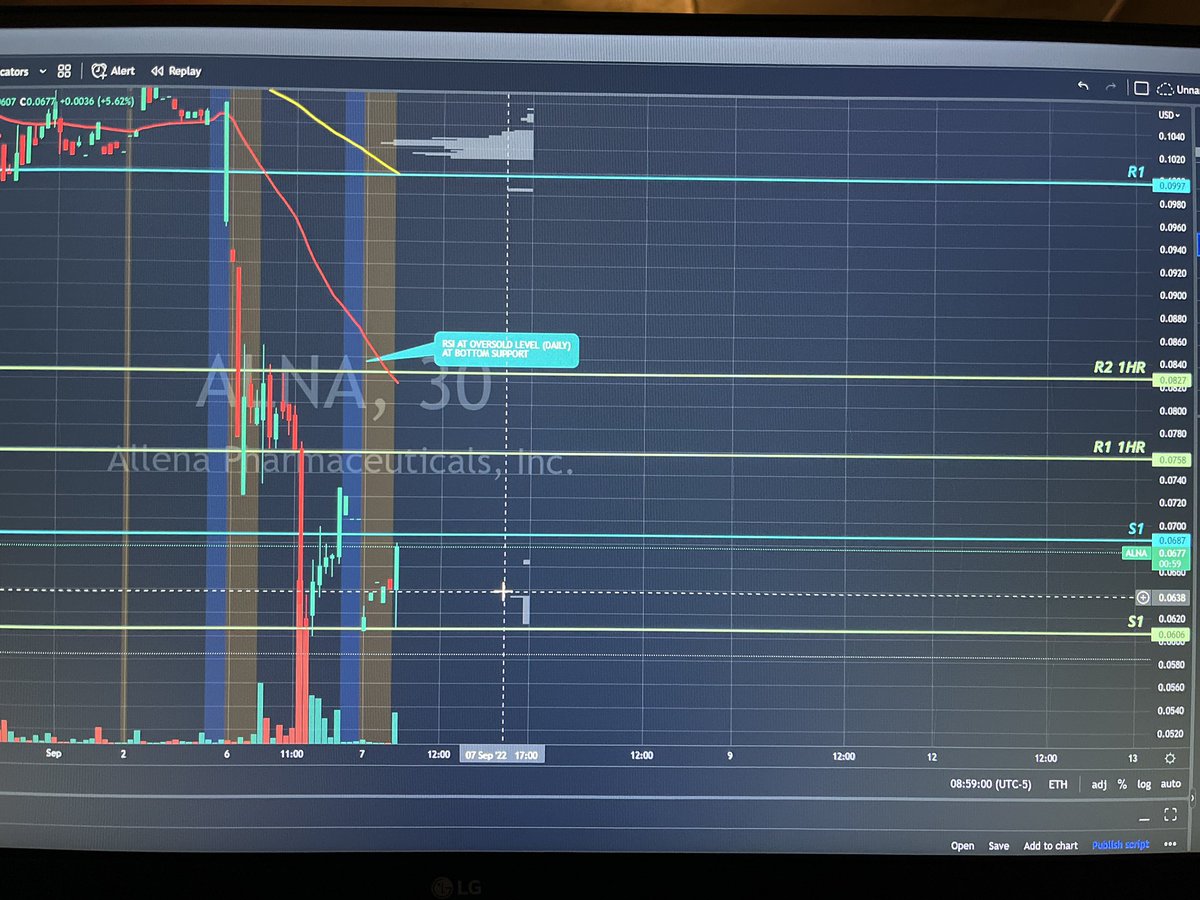Image resolution: width=1200 pixels, height=900 pixels.
Task: Click Save in the Pine editor bar
Action: [x=998, y=846]
